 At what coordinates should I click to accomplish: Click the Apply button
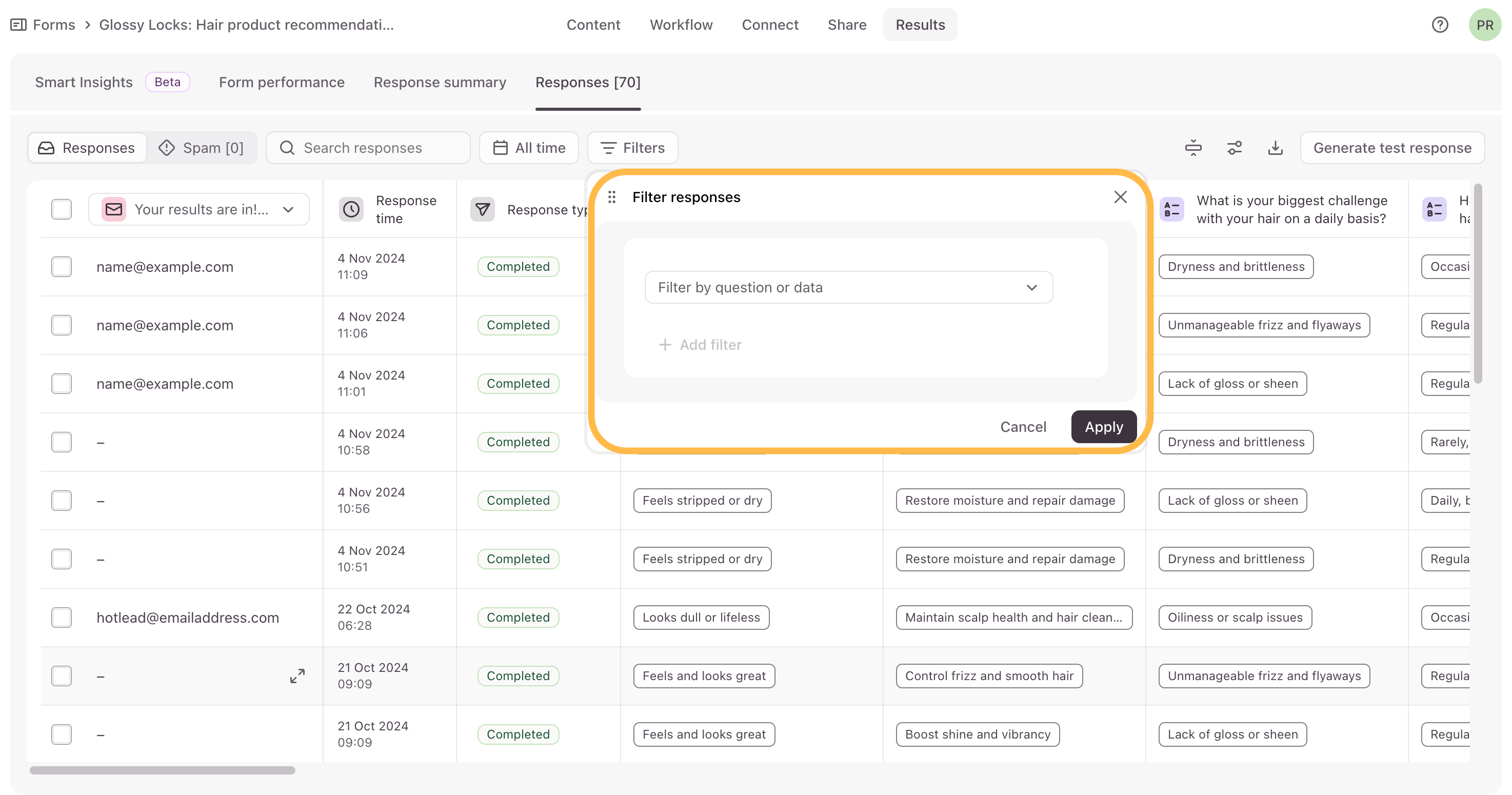pyautogui.click(x=1103, y=427)
